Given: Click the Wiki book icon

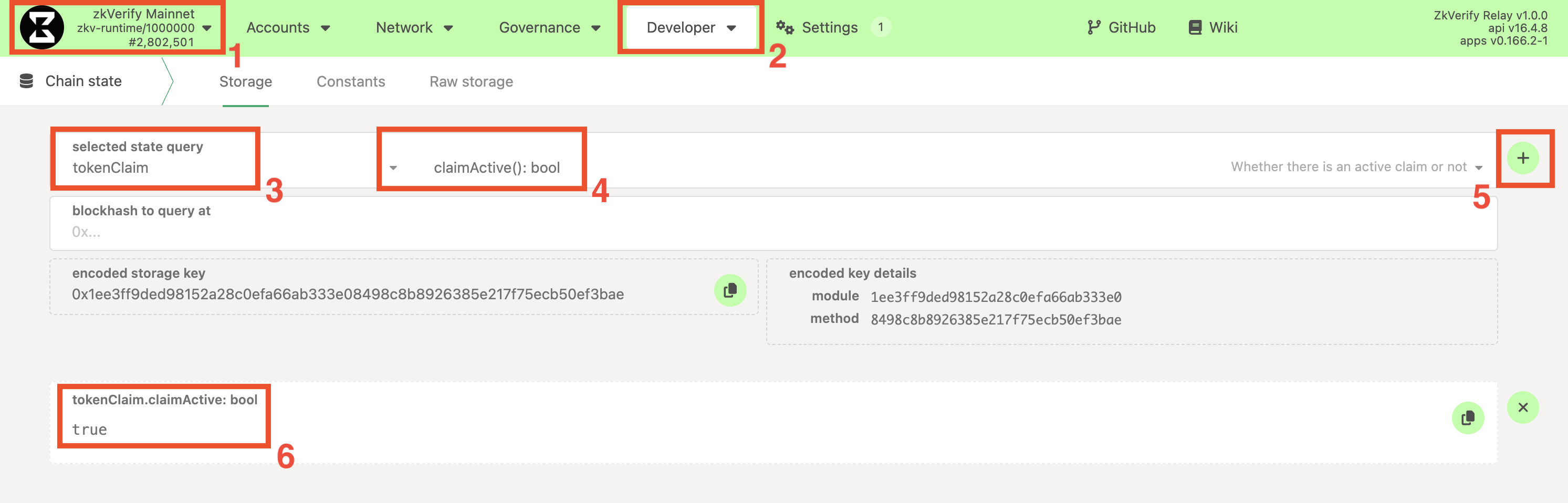Looking at the screenshot, I should pos(1195,27).
